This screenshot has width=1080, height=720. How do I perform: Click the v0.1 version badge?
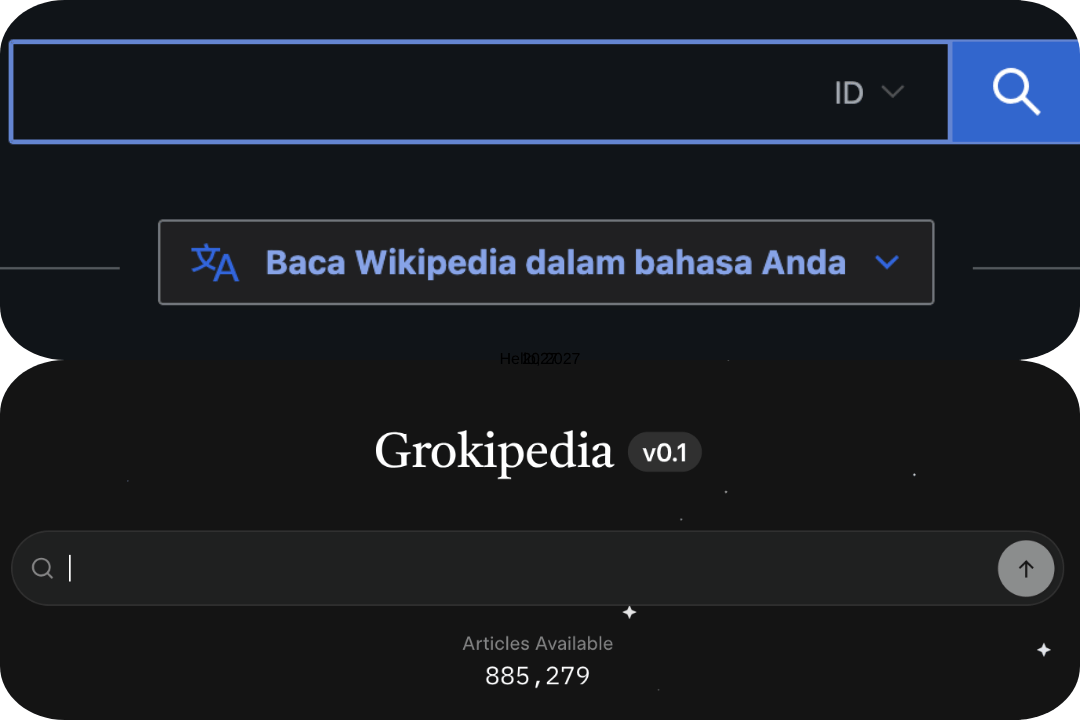point(665,452)
